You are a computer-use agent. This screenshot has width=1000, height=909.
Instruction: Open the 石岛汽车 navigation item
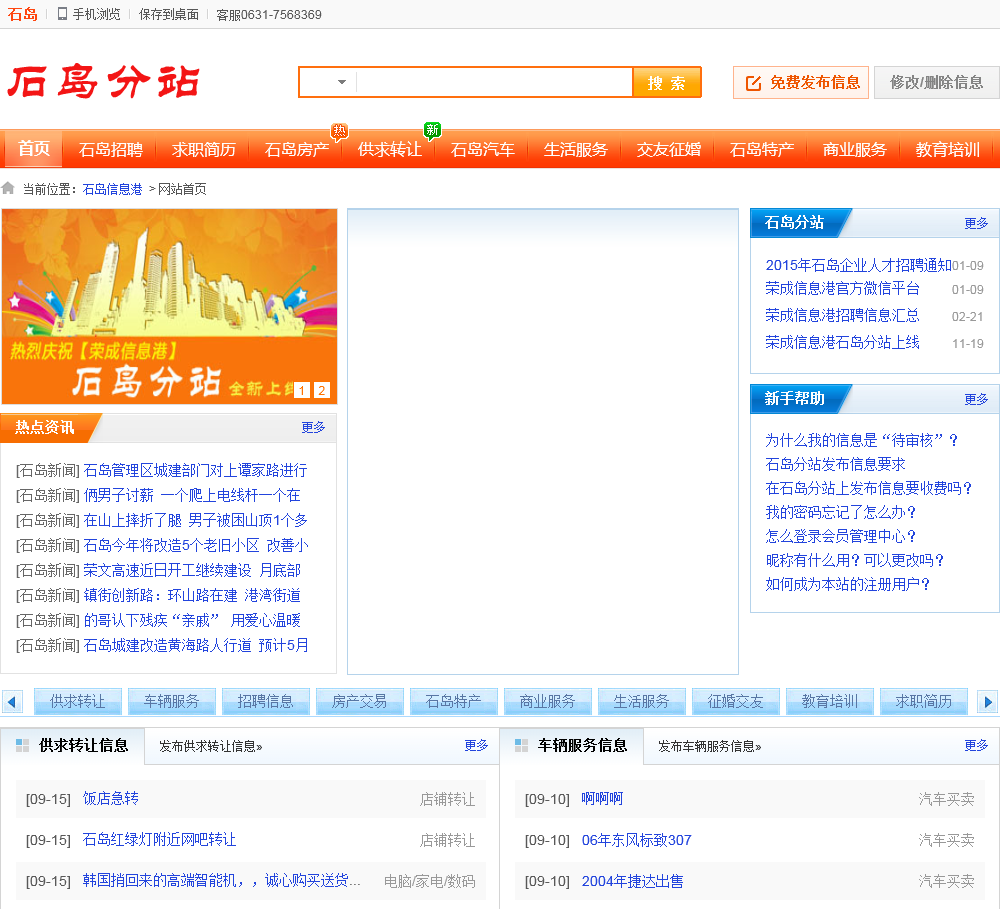[483, 149]
